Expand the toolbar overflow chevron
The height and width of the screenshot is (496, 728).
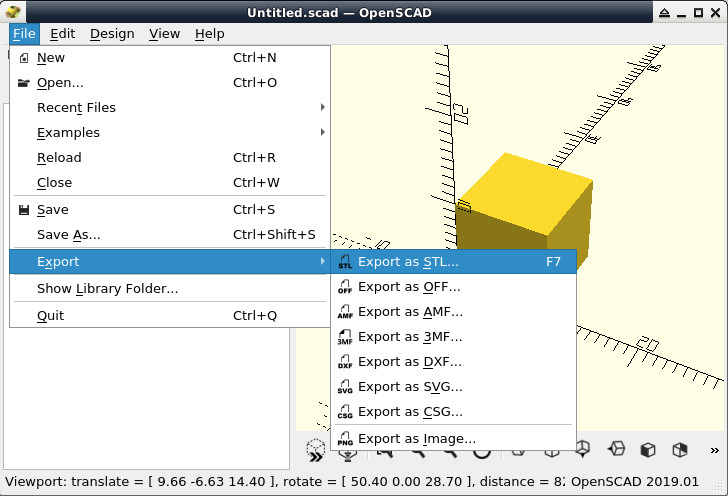715,450
